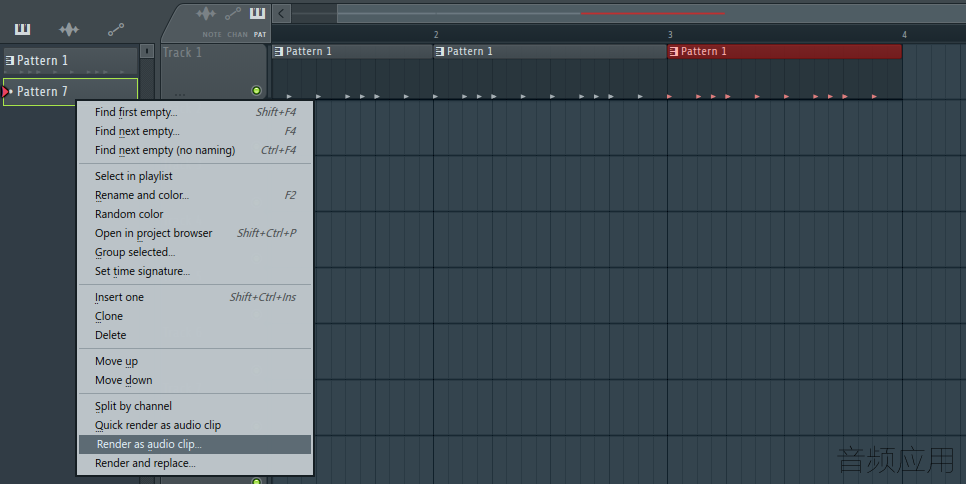
Task: Select Pattern 1 in the picker list
Action: (70, 60)
